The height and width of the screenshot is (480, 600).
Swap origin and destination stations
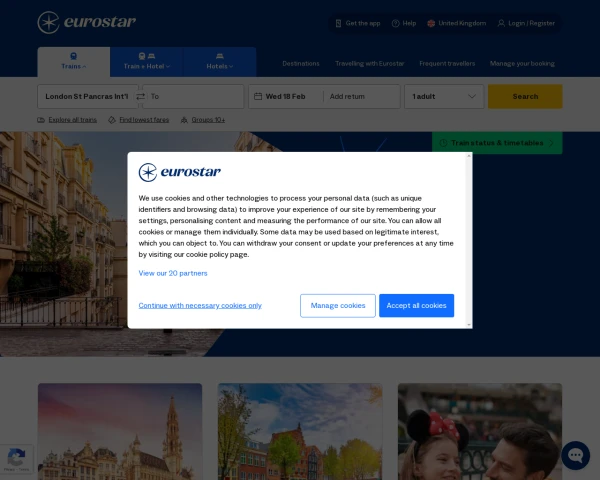coord(140,96)
